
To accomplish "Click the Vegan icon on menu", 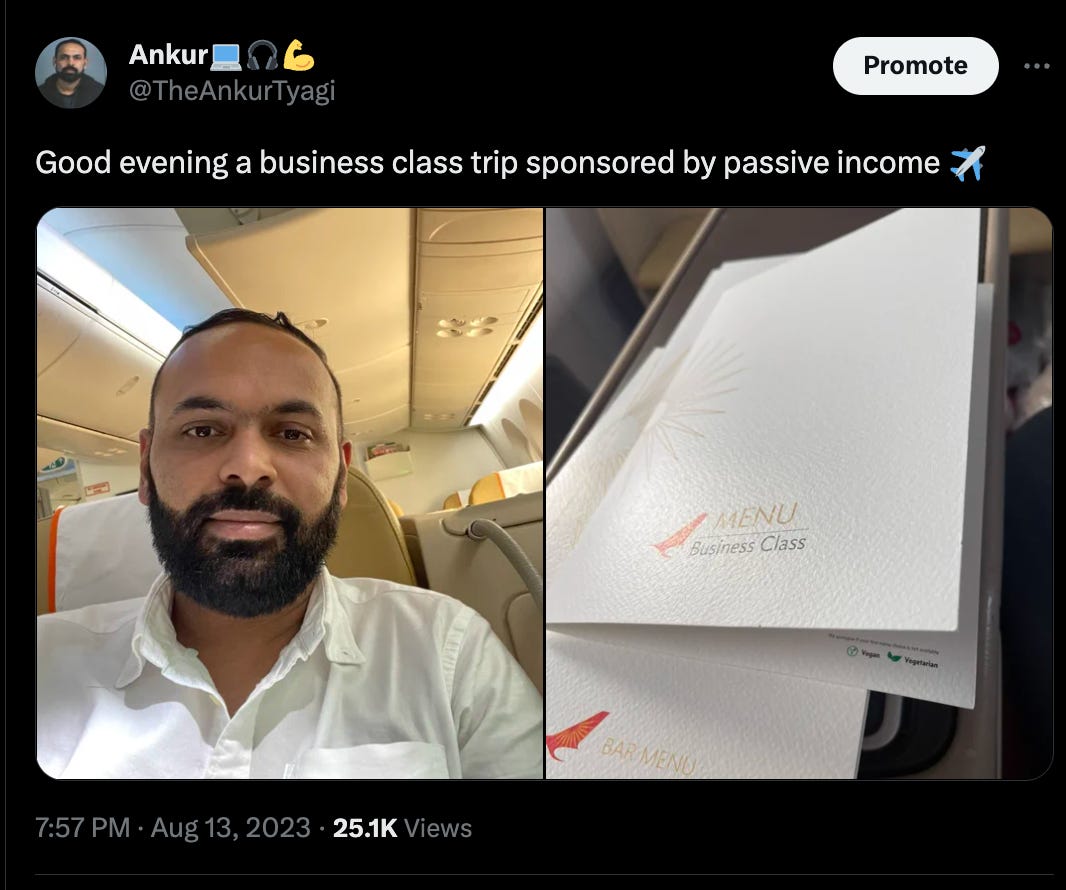I will [x=852, y=651].
